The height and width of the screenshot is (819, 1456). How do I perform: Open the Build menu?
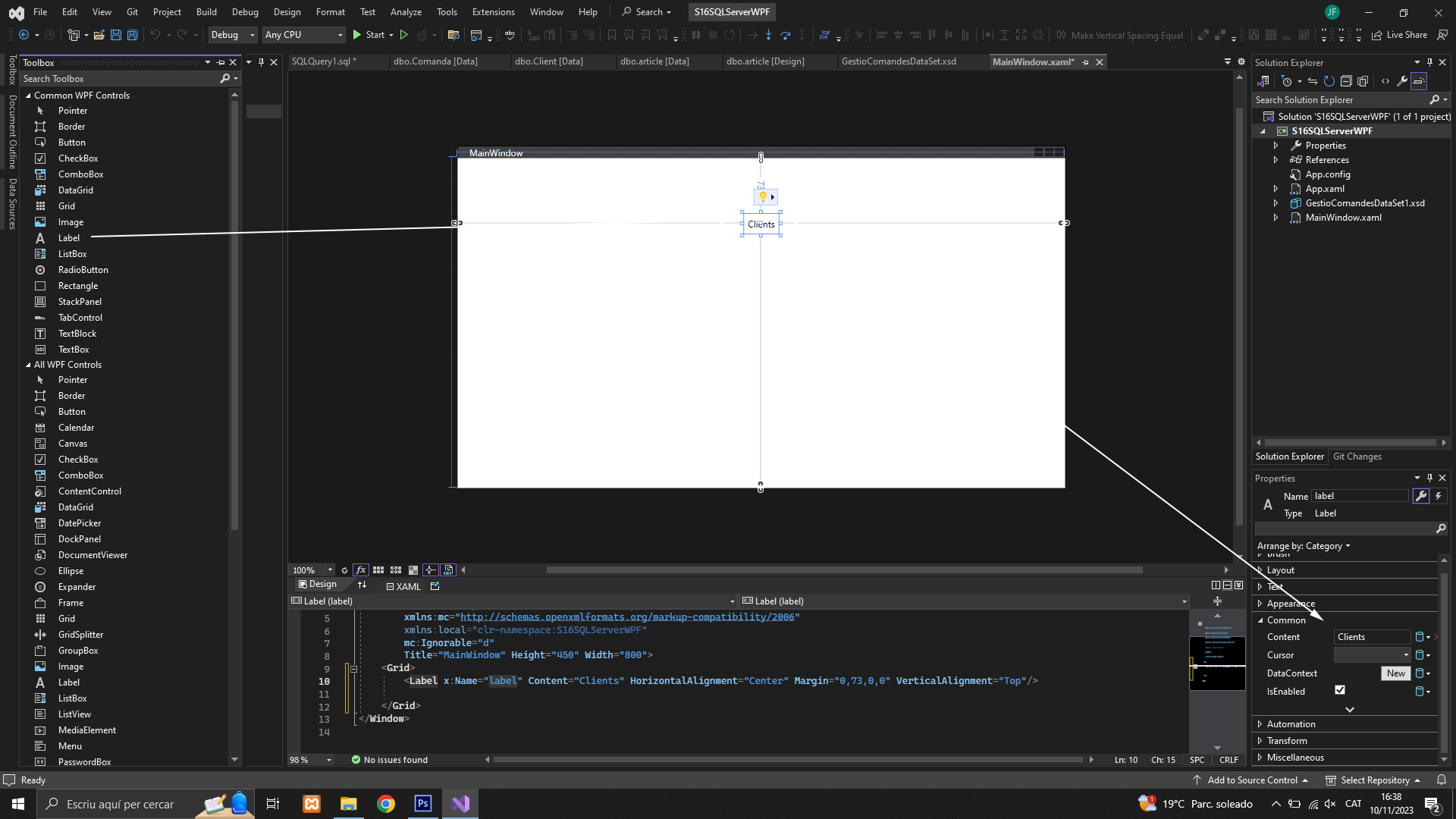tap(206, 12)
